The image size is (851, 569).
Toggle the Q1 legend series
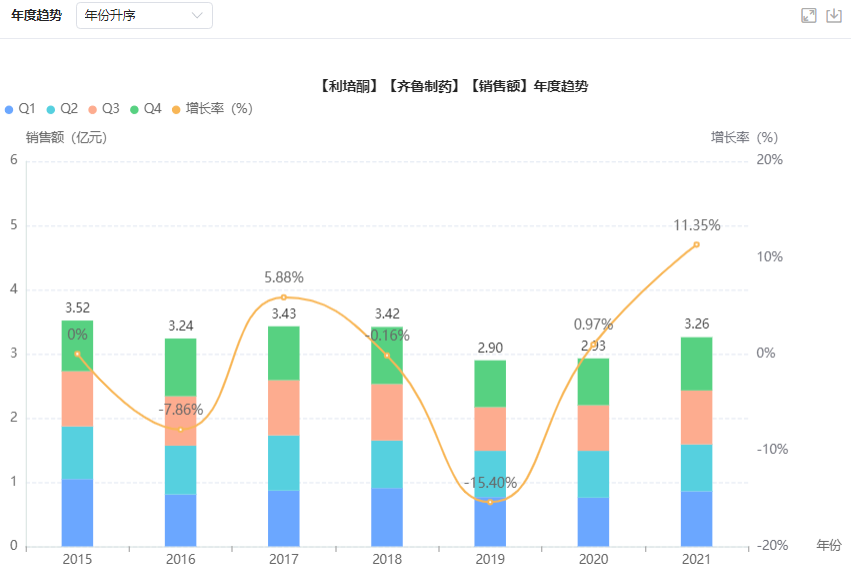pos(20,108)
